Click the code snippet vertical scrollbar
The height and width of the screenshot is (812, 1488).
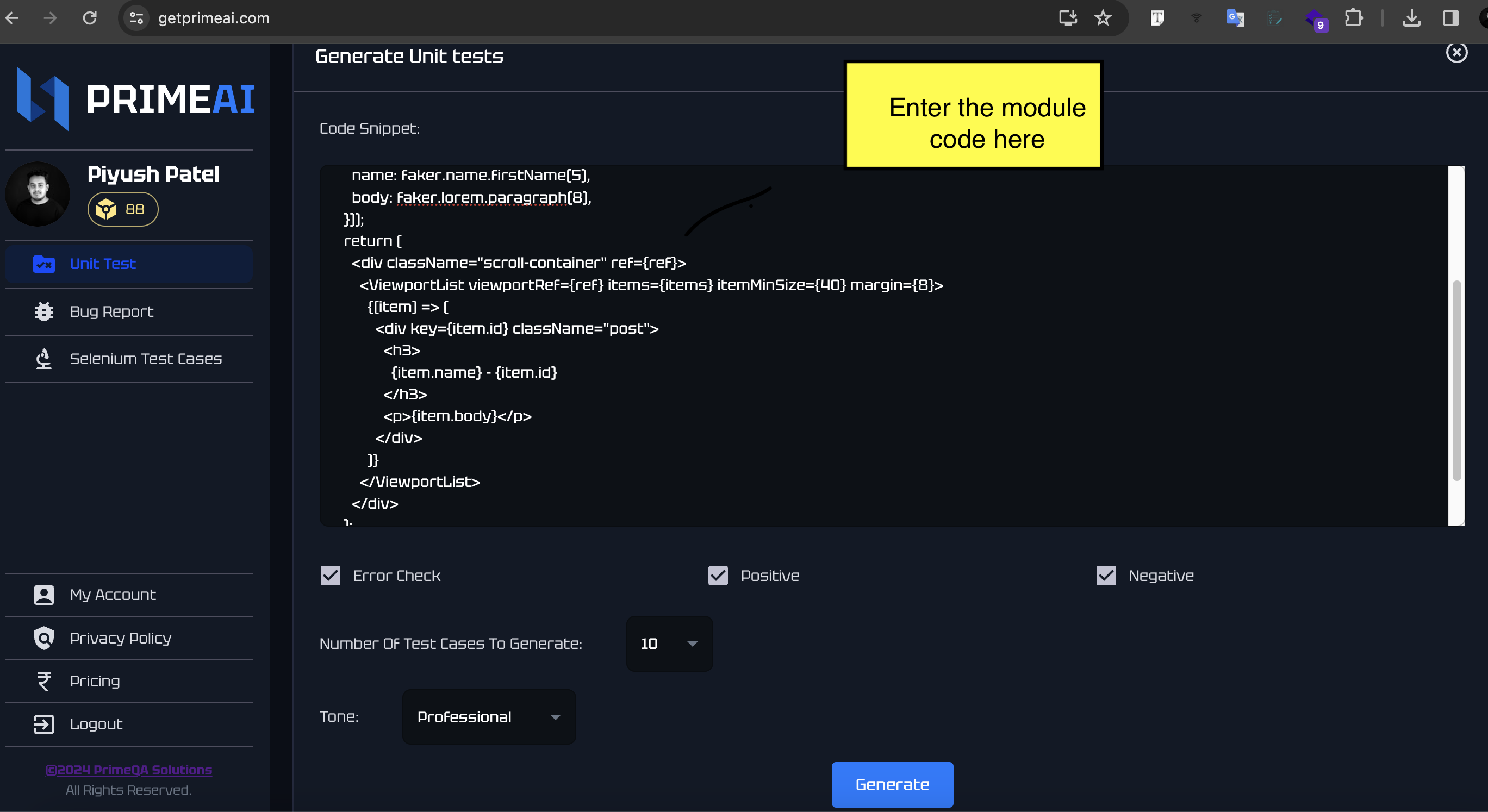pyautogui.click(x=1456, y=380)
